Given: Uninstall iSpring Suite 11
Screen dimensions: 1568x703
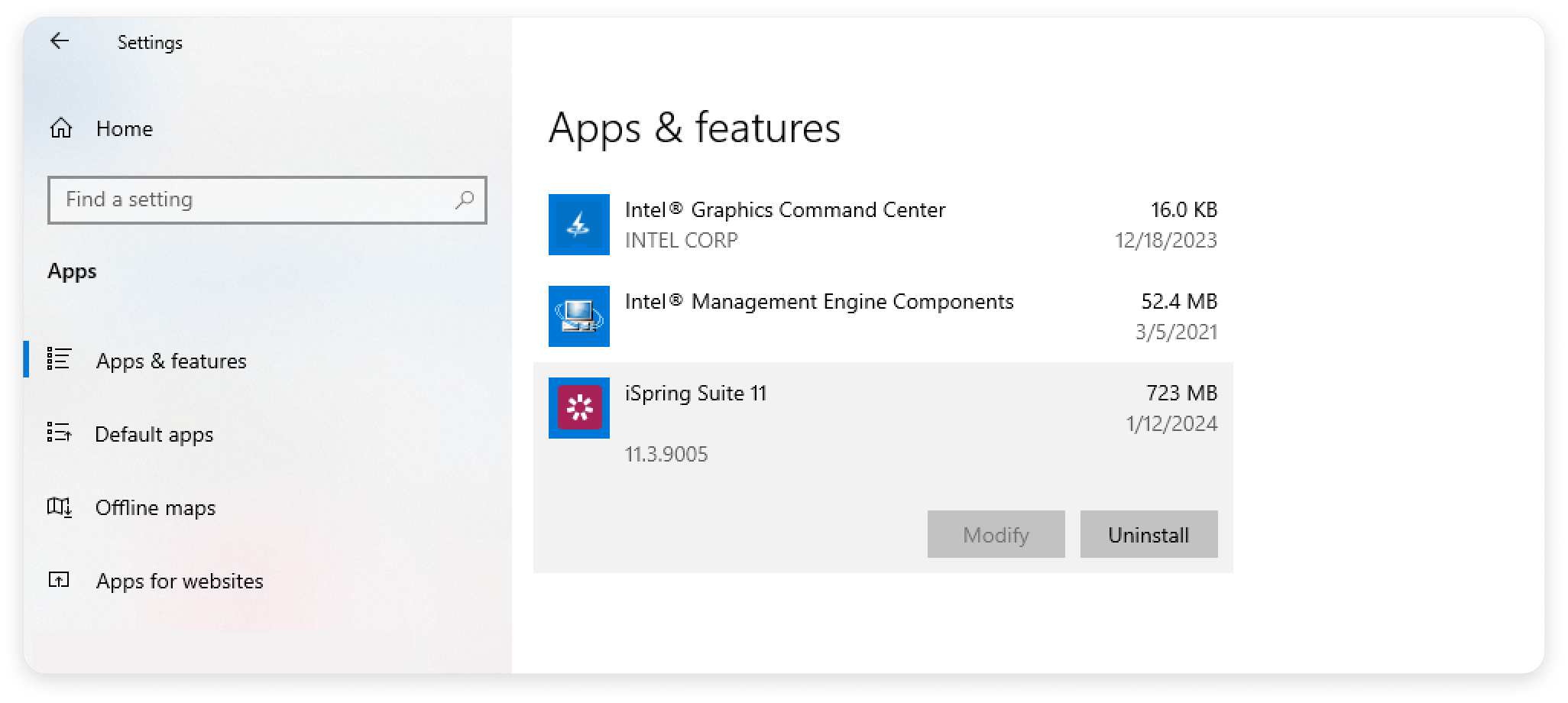Looking at the screenshot, I should coord(1148,534).
